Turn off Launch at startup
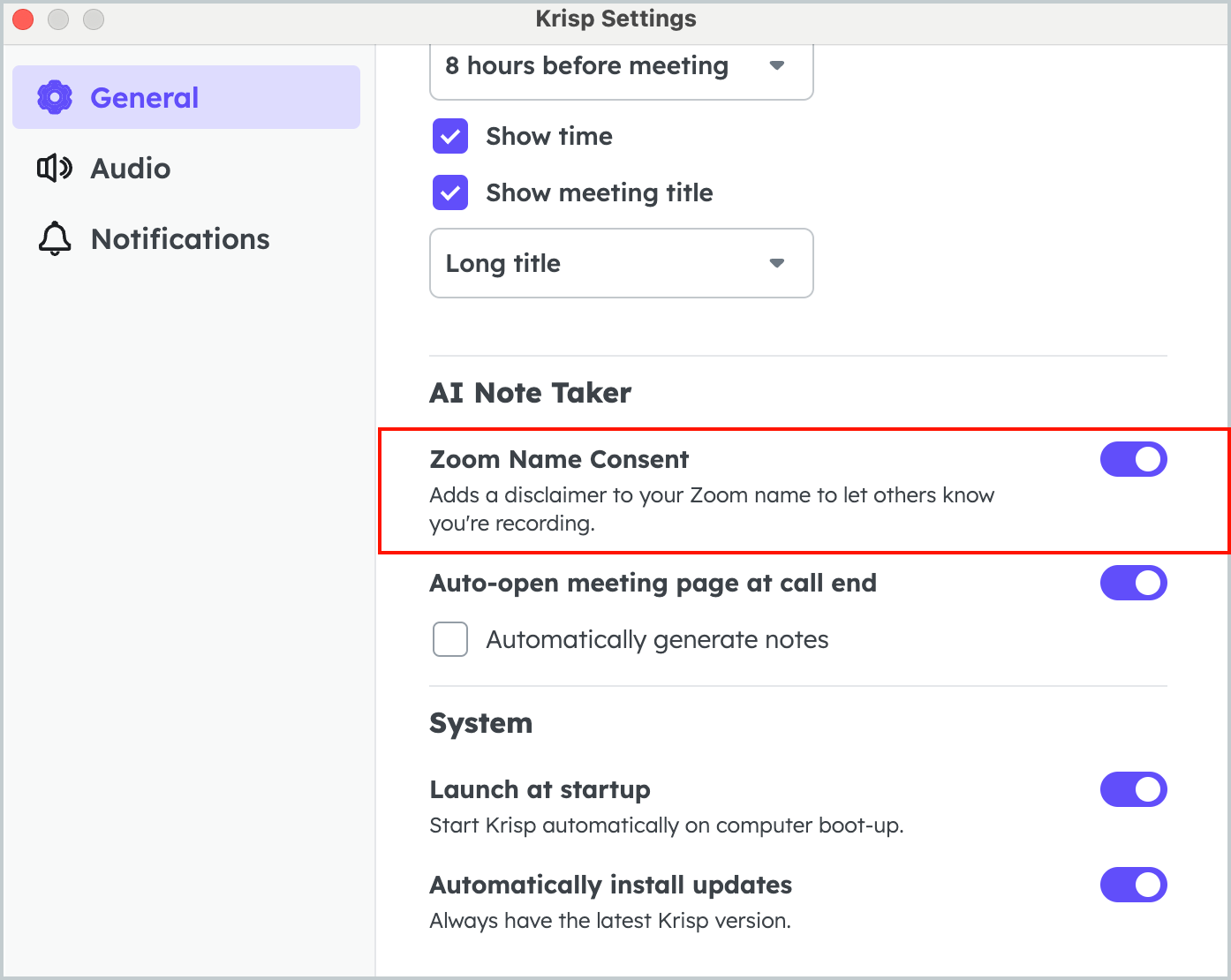 pyautogui.click(x=1134, y=789)
